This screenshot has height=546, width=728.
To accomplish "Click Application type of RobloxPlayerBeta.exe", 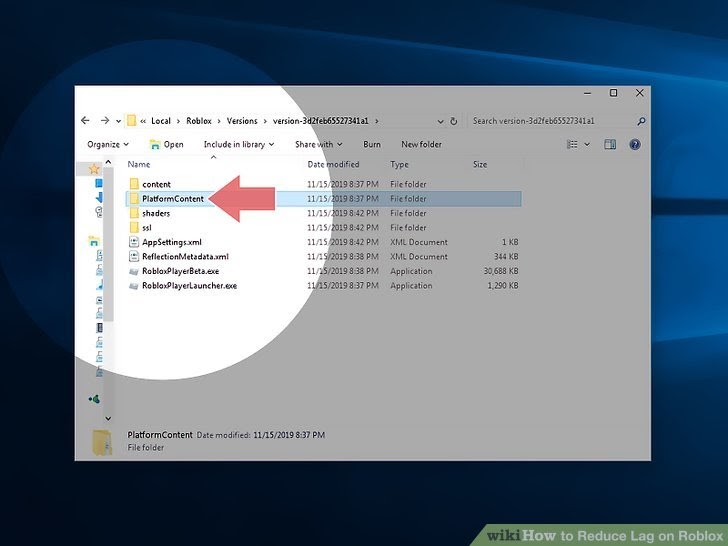I will (x=411, y=271).
